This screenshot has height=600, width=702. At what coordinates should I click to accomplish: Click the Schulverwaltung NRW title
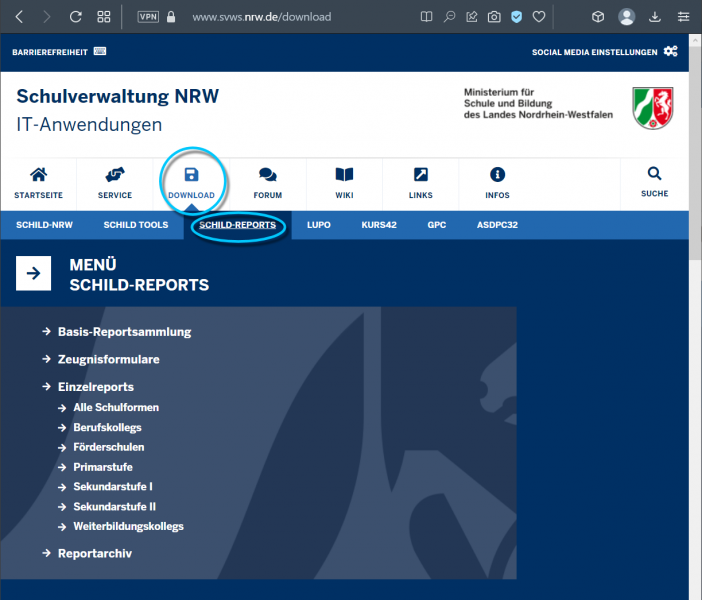click(118, 96)
